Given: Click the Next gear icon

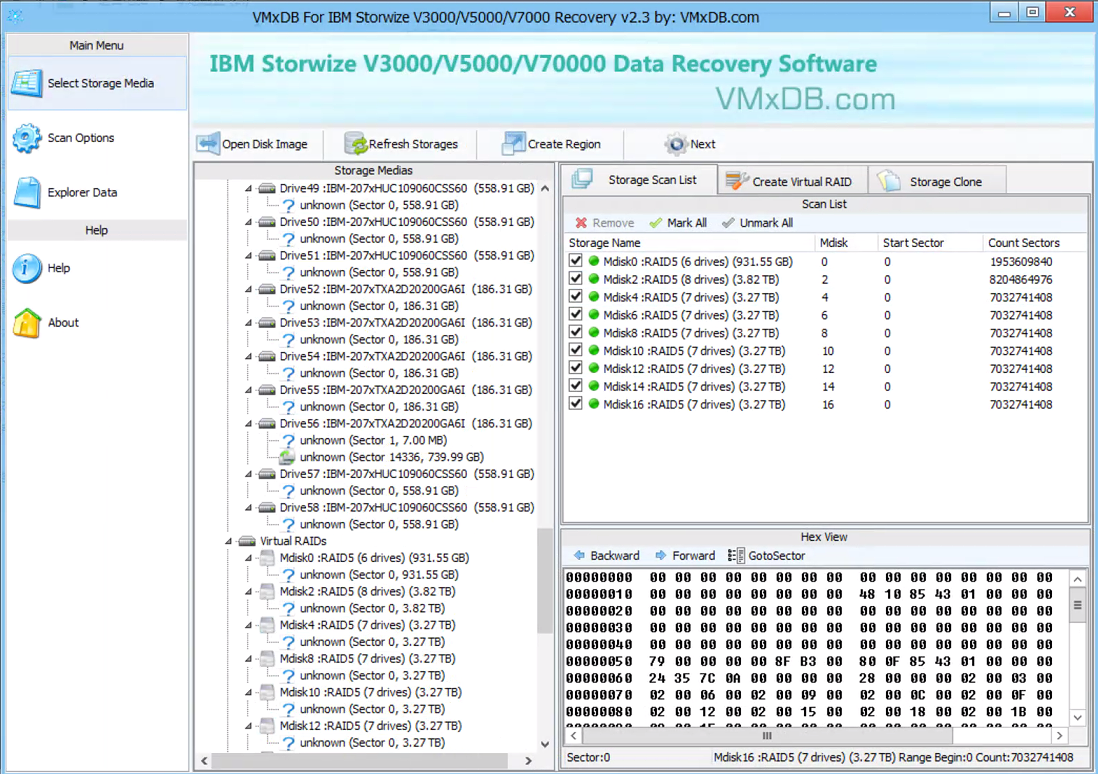Looking at the screenshot, I should click(x=676, y=144).
